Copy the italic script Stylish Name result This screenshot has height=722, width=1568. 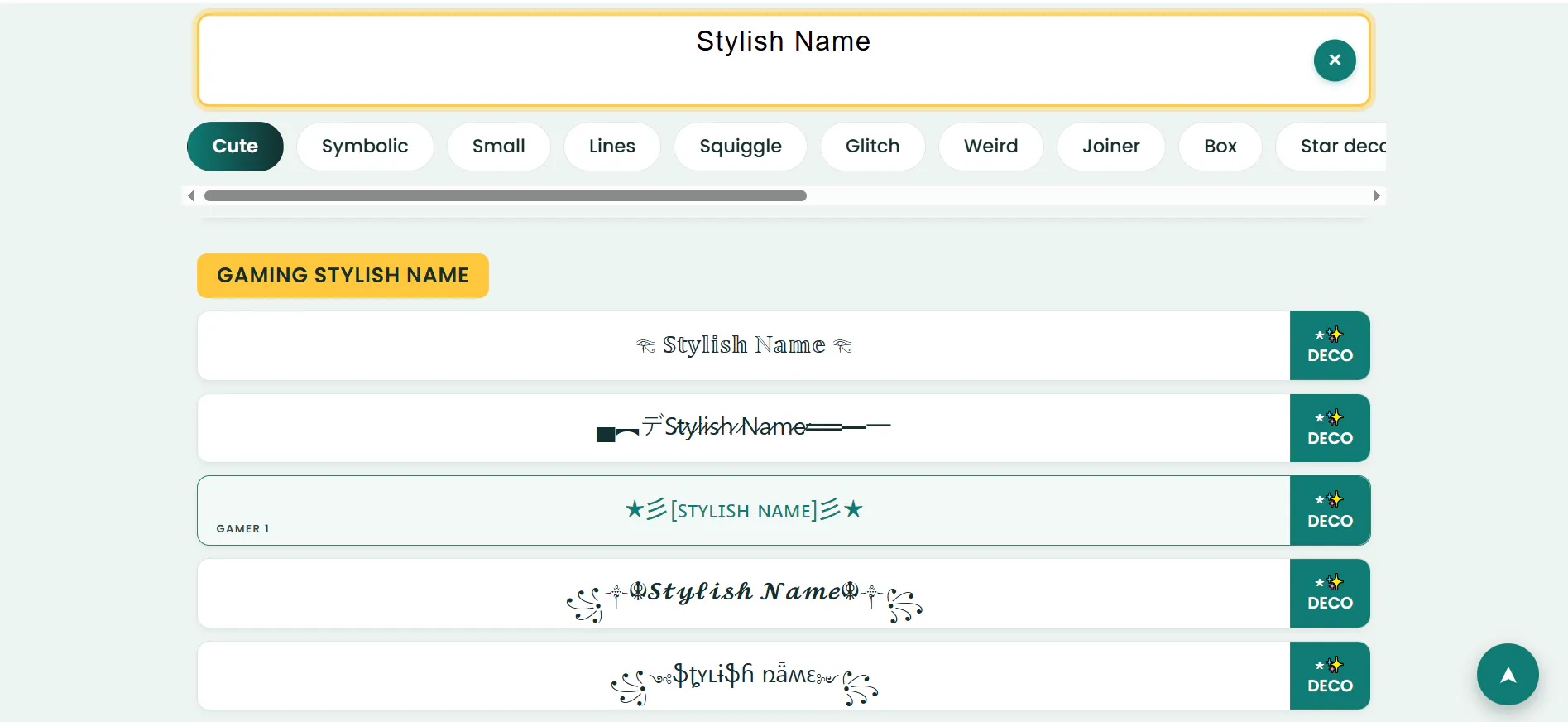(x=744, y=594)
